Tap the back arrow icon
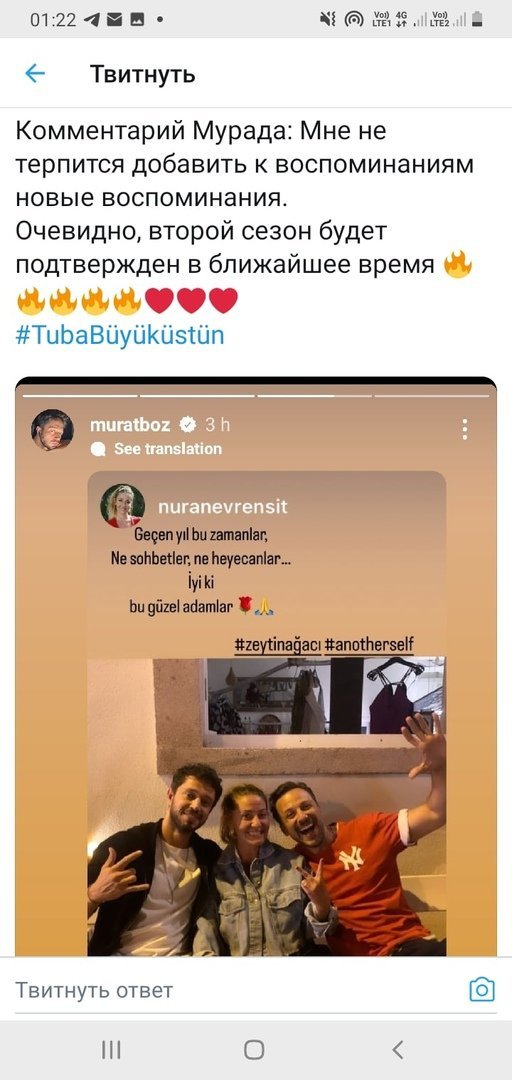Image resolution: width=512 pixels, height=1080 pixels. pyautogui.click(x=34, y=74)
